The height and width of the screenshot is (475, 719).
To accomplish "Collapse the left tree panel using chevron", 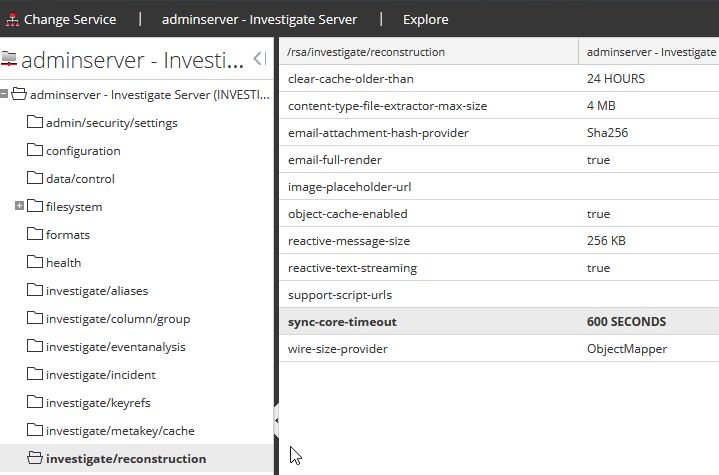I will [x=259, y=59].
